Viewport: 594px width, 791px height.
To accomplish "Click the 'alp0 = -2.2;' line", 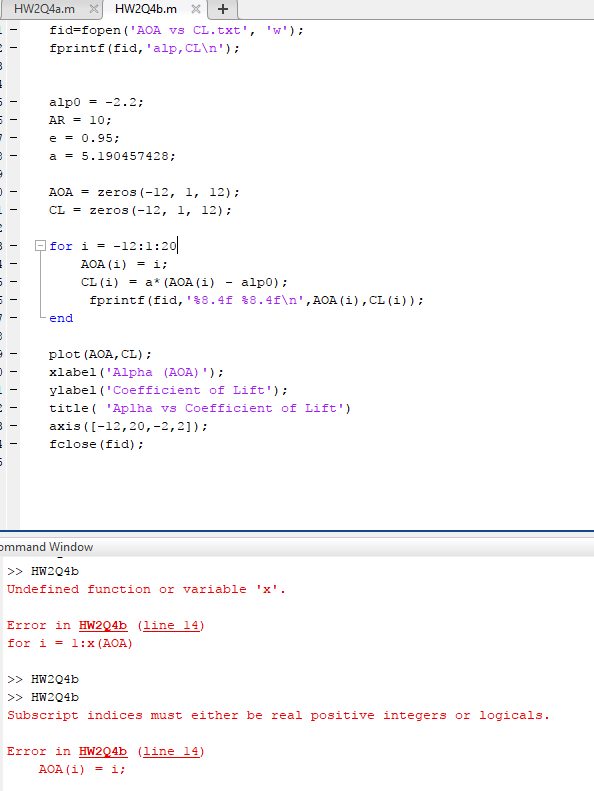I will click(x=96, y=102).
